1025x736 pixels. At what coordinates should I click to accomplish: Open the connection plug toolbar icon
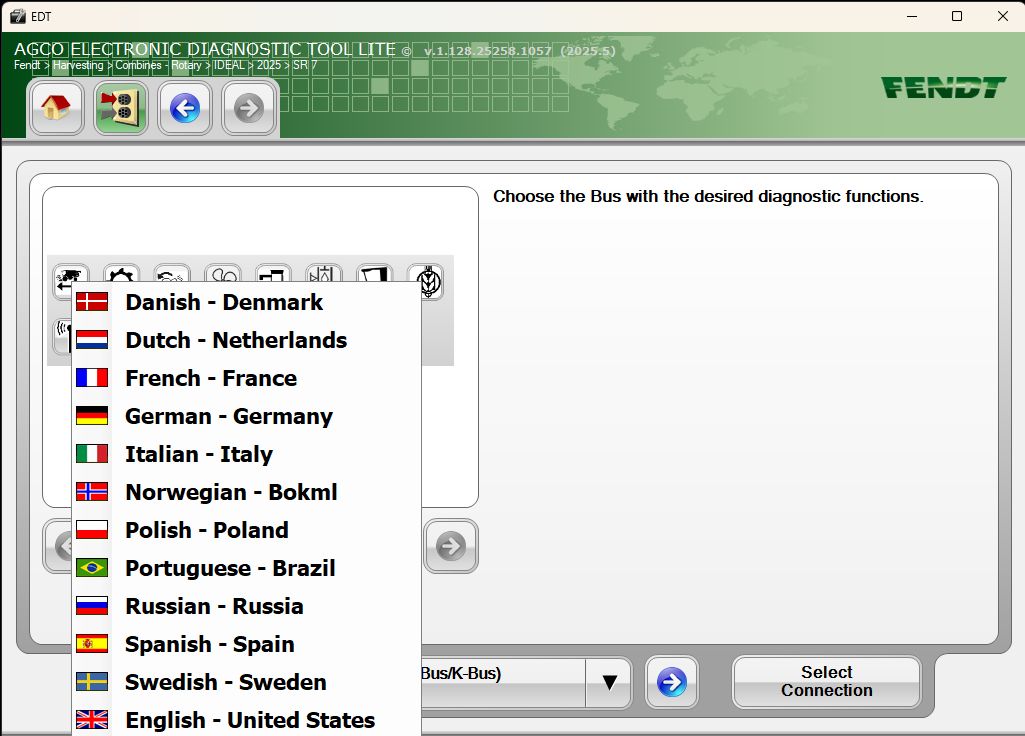(x=120, y=108)
